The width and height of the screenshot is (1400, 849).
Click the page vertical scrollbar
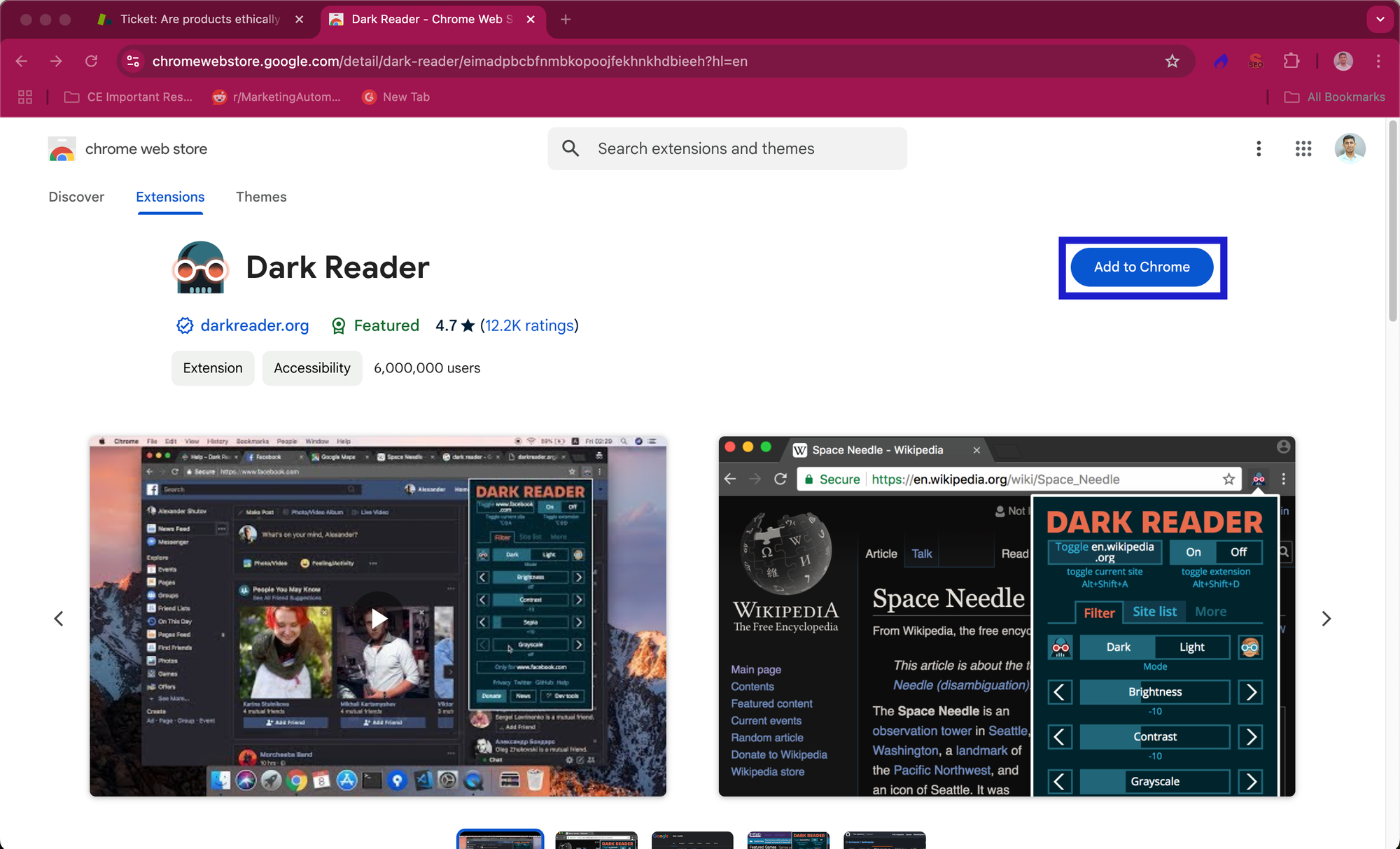[x=1392, y=220]
